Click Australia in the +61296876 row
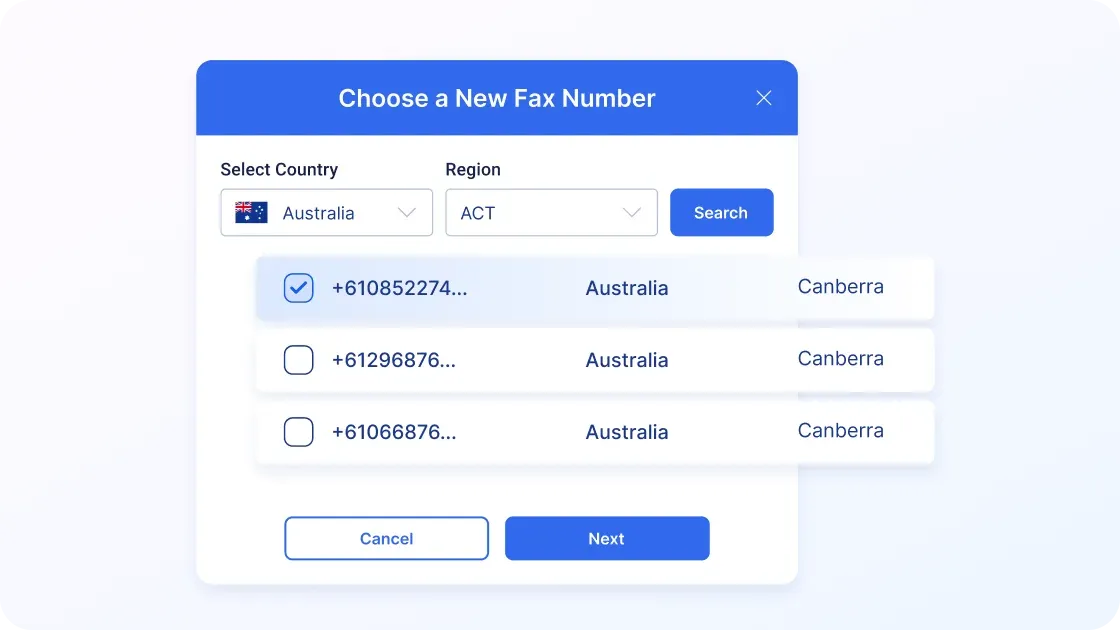 [627, 360]
